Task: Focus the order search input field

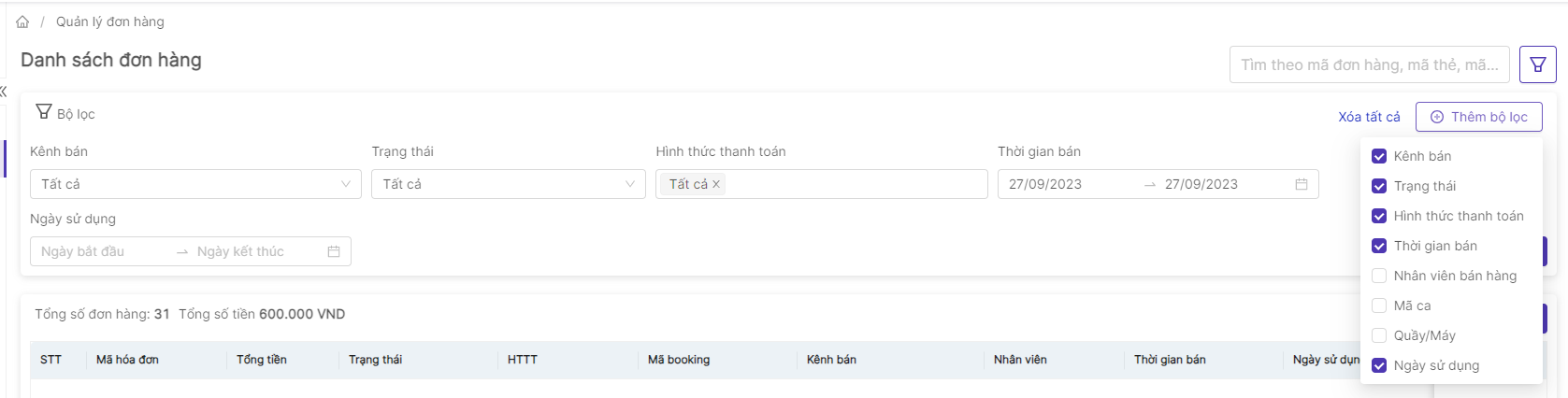Action: (1369, 64)
